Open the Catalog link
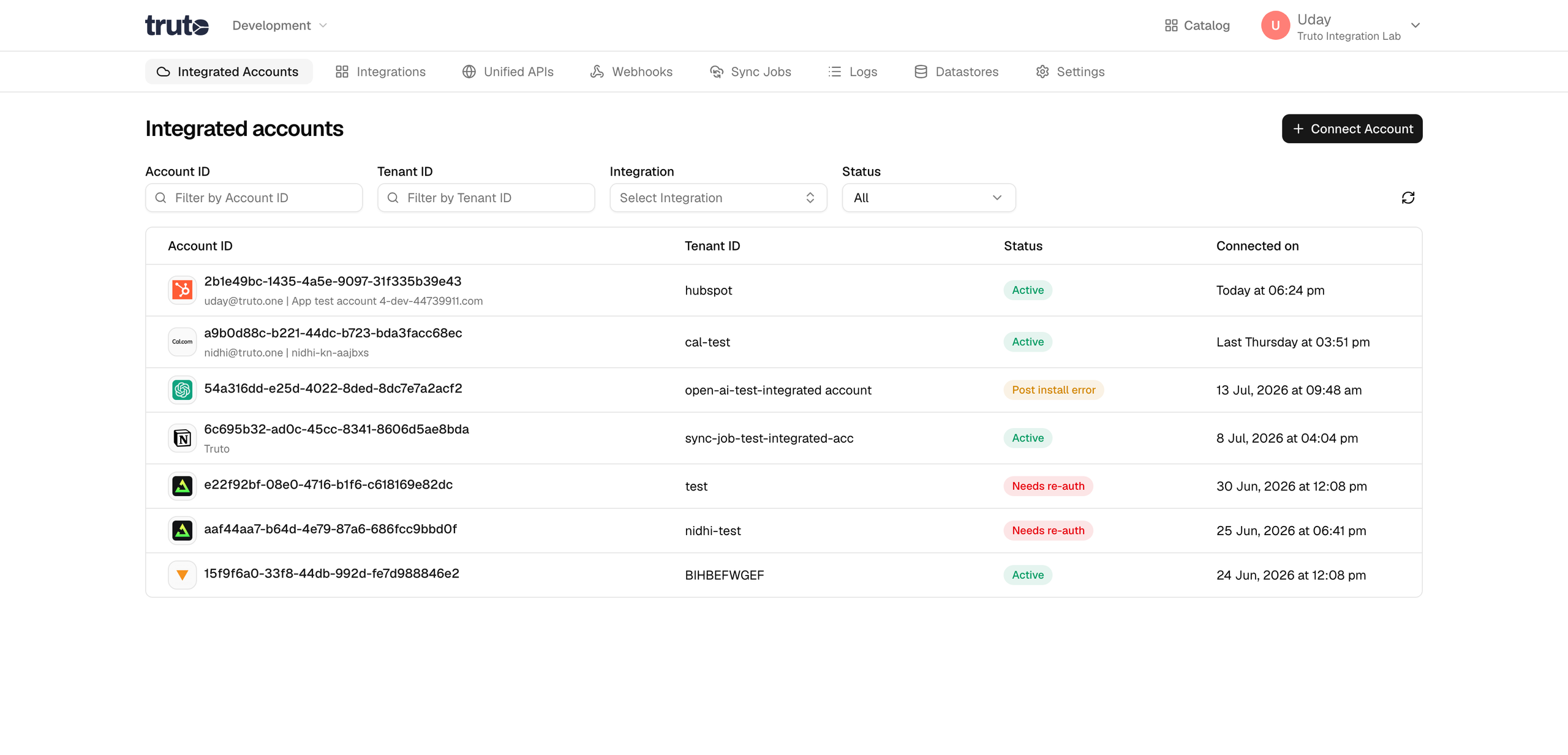 pos(1197,25)
